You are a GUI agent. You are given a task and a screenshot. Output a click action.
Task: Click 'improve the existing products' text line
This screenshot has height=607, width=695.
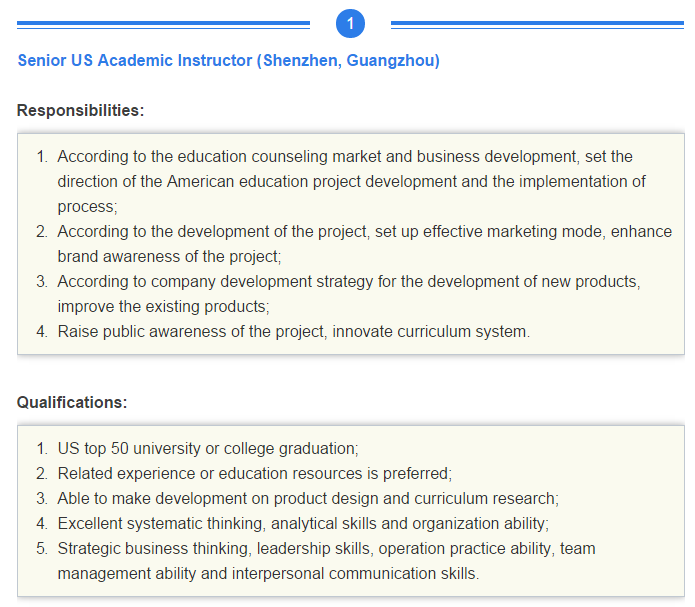(163, 307)
